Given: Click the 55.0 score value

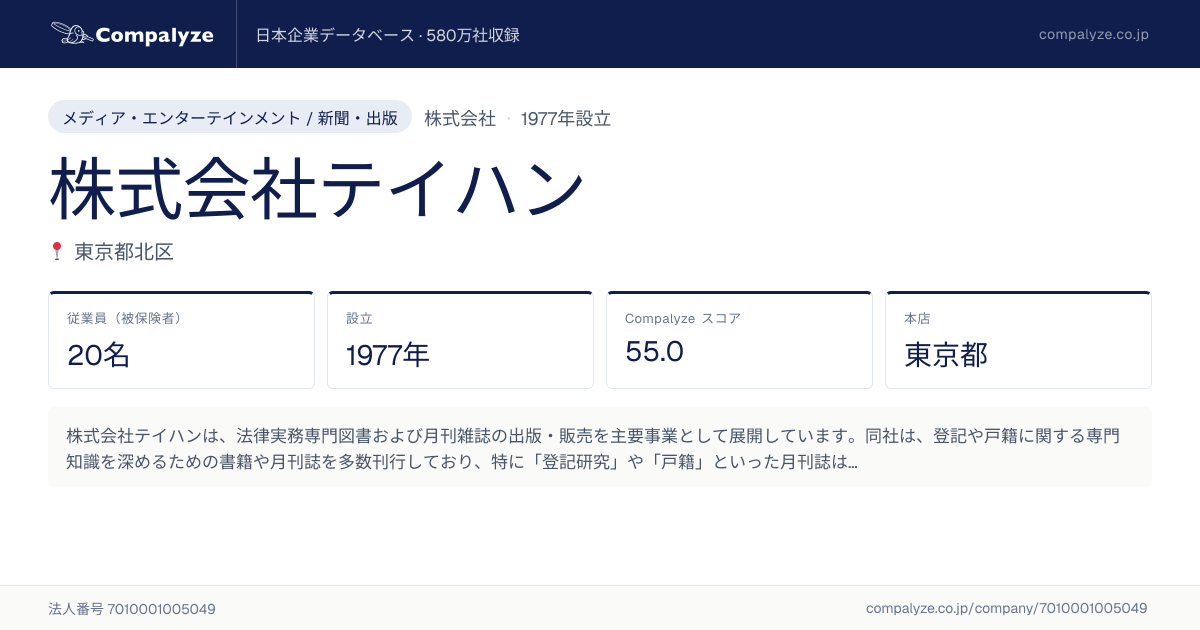Looking at the screenshot, I should [654, 352].
